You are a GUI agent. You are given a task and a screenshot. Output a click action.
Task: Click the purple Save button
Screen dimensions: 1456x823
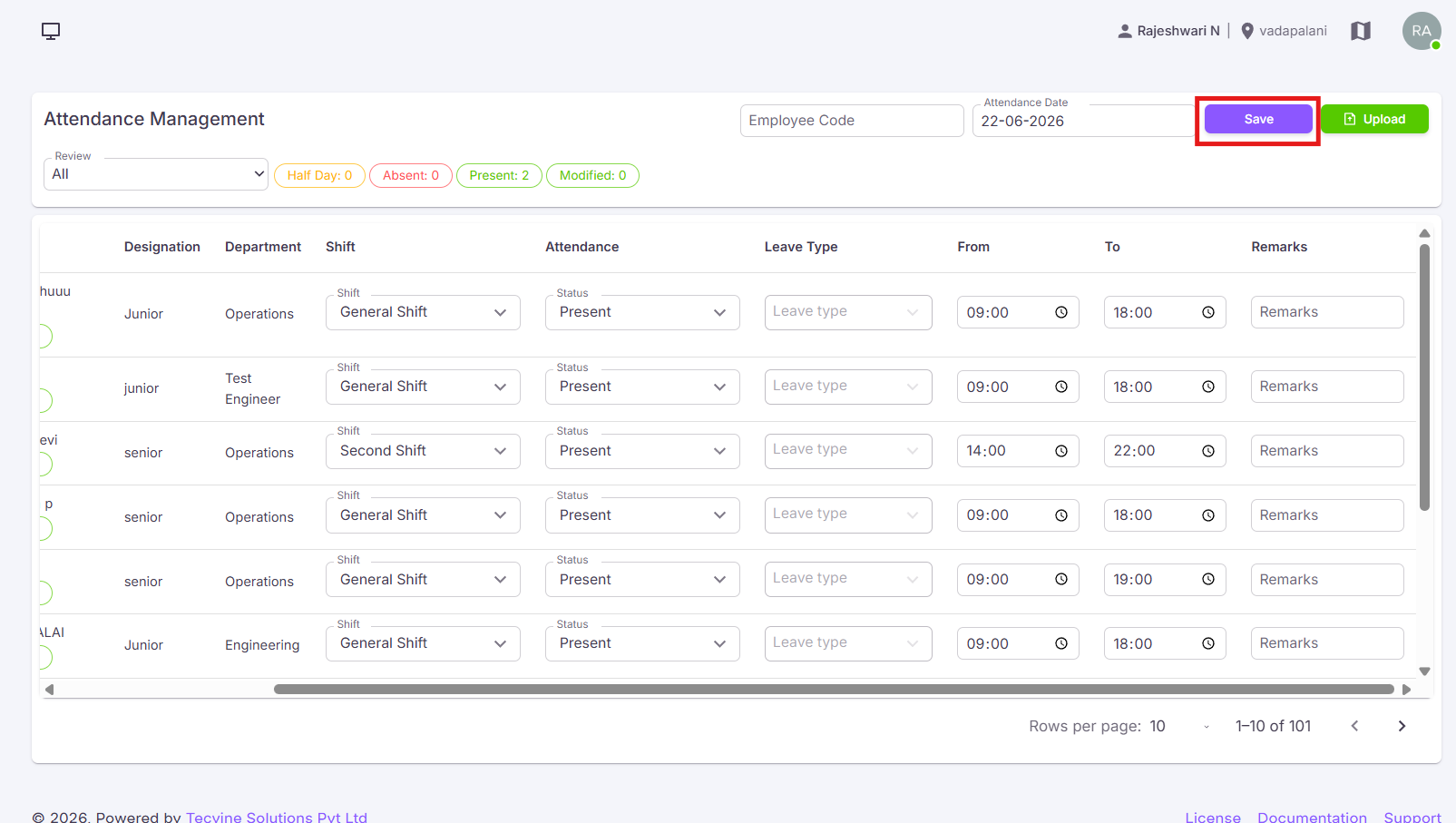click(1258, 119)
